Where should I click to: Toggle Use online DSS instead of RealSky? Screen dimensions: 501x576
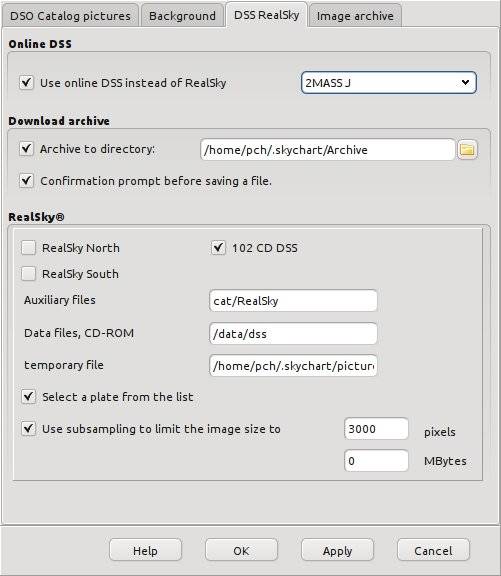click(26, 83)
